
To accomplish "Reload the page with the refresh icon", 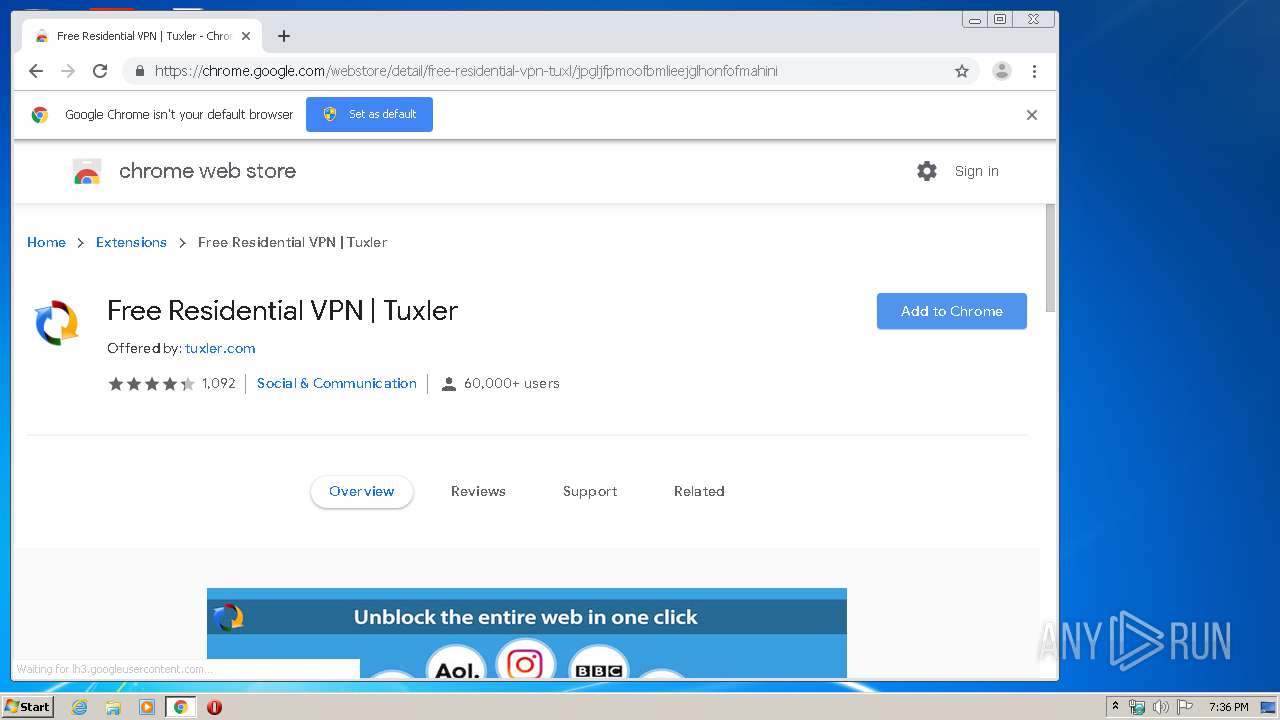I will [100, 71].
